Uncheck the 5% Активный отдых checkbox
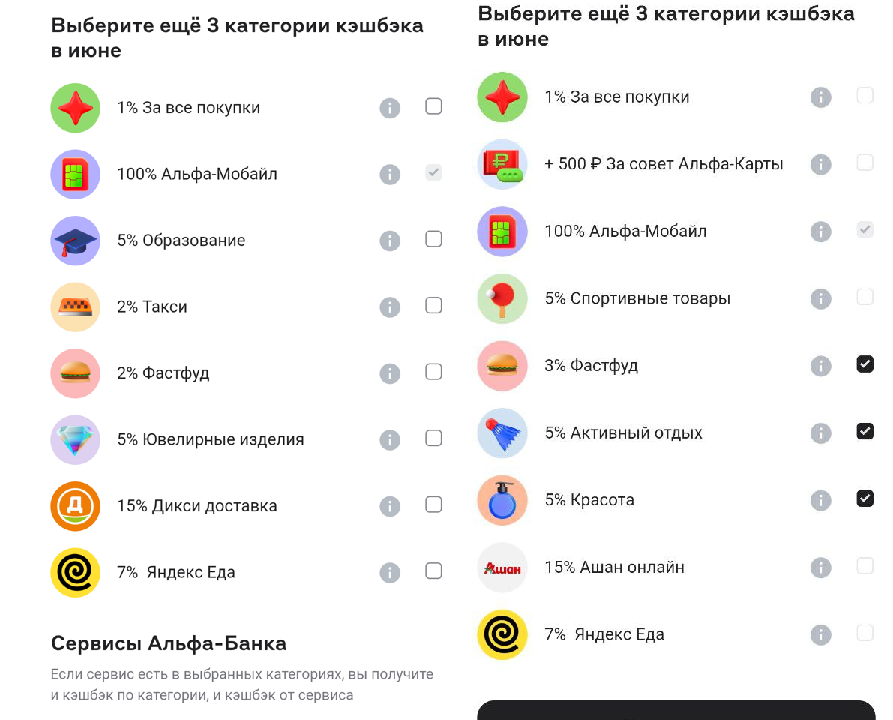The image size is (893, 720). [865, 431]
